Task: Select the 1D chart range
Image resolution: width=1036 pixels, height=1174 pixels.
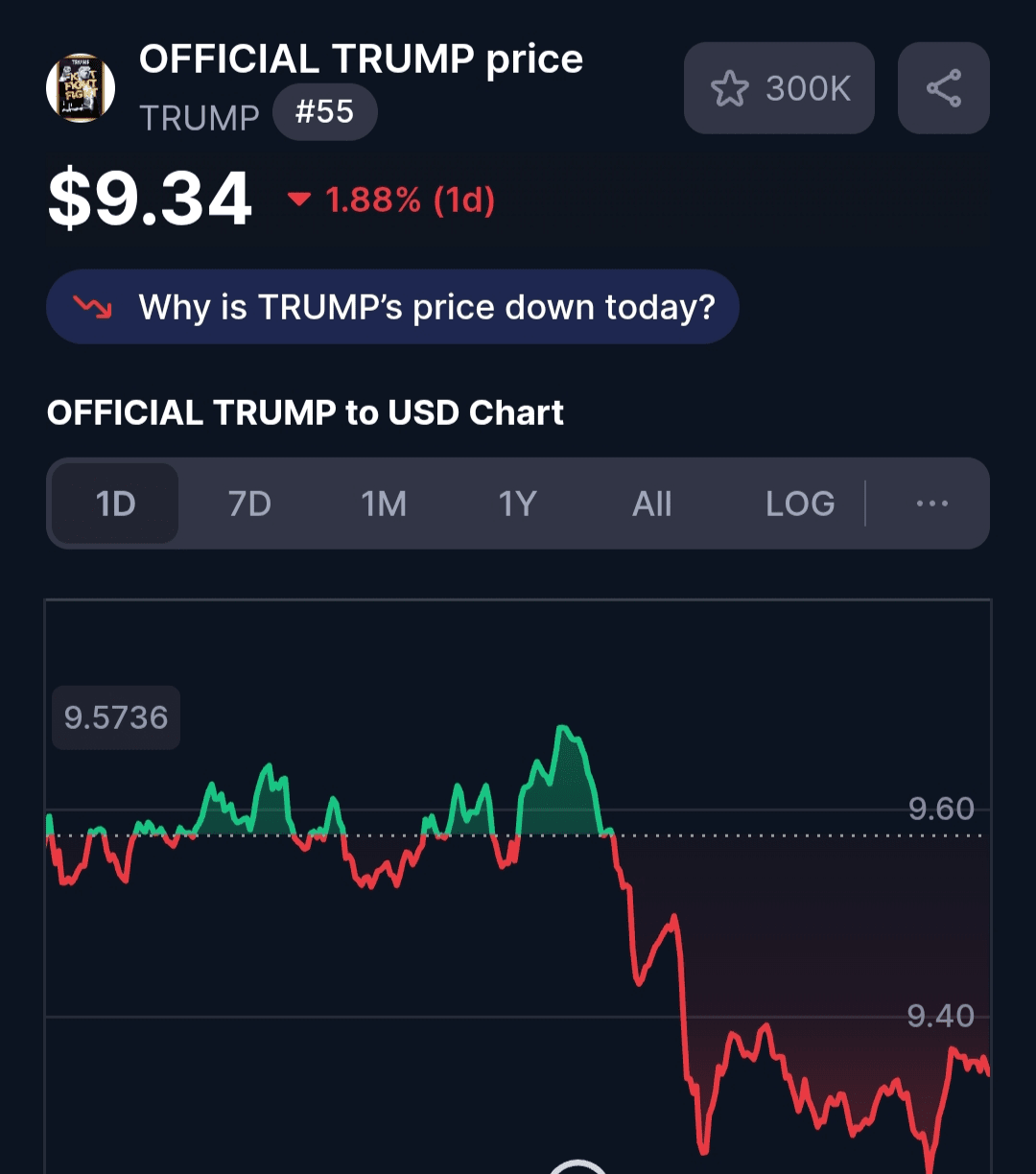Action: point(115,504)
